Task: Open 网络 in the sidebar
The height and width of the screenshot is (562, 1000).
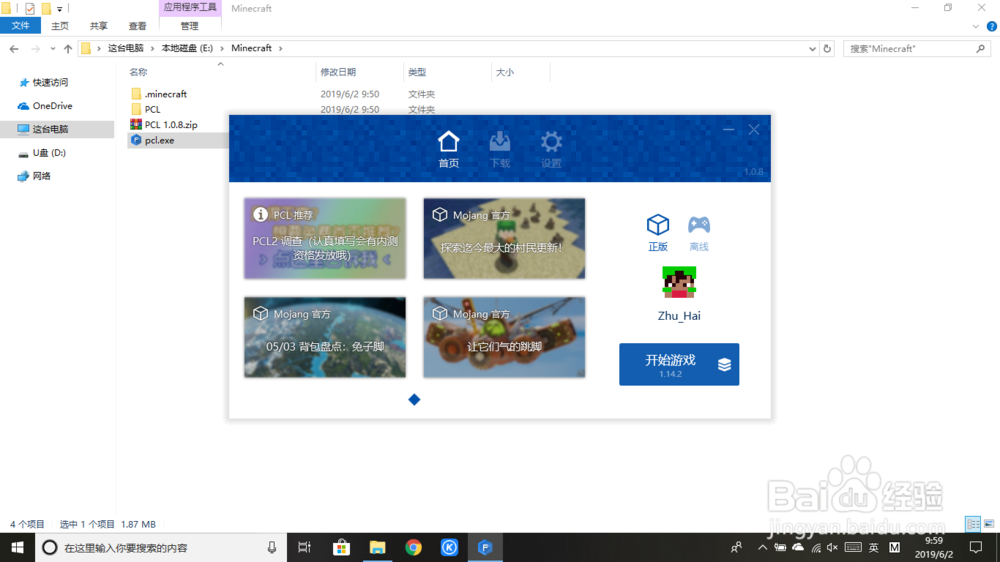Action: click(x=34, y=176)
